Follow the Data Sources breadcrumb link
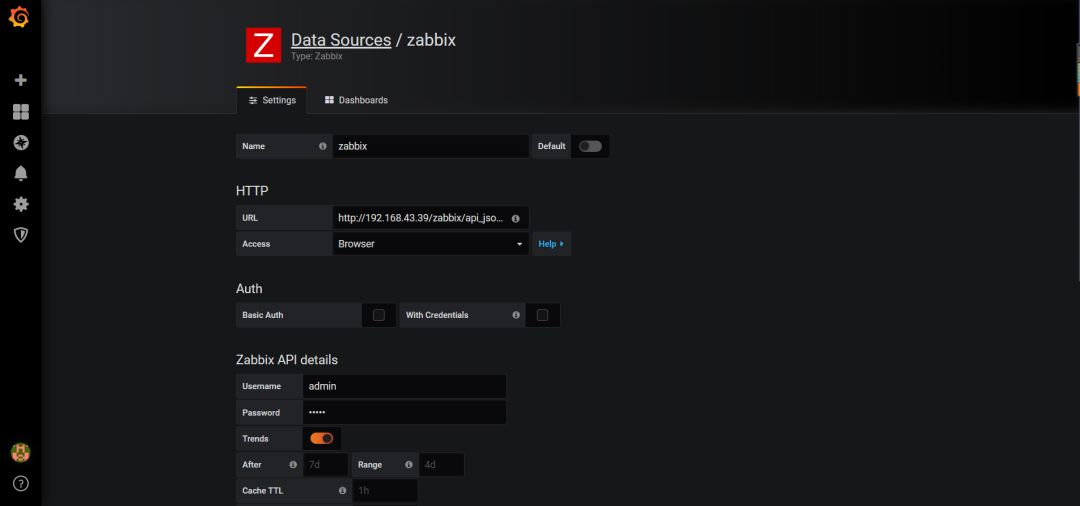The height and width of the screenshot is (506, 1080). coord(341,40)
